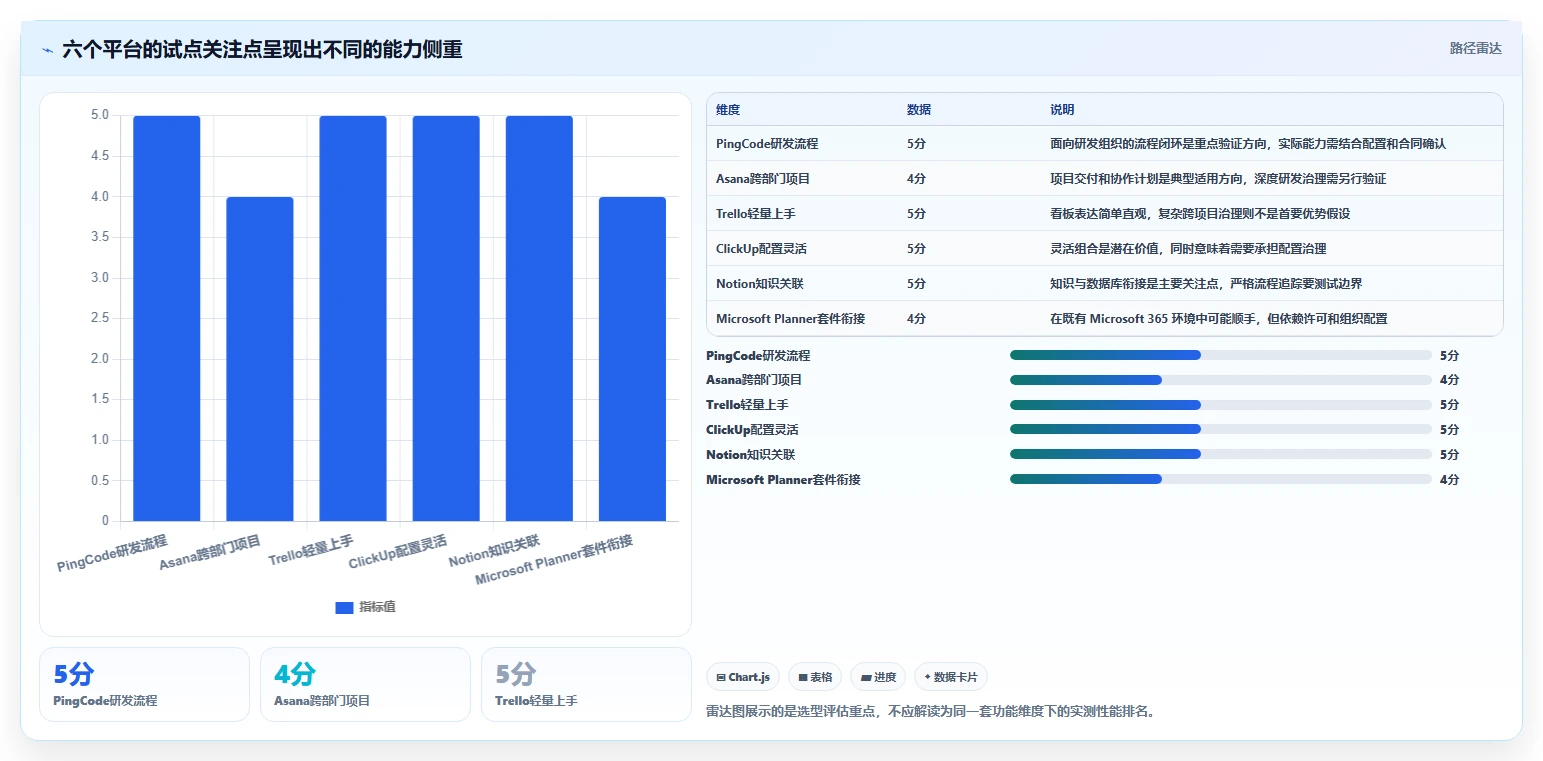Image resolution: width=1543 pixels, height=761 pixels.
Task: Click the description mentioning Microsoft 365 环境
Action: (x=1219, y=319)
